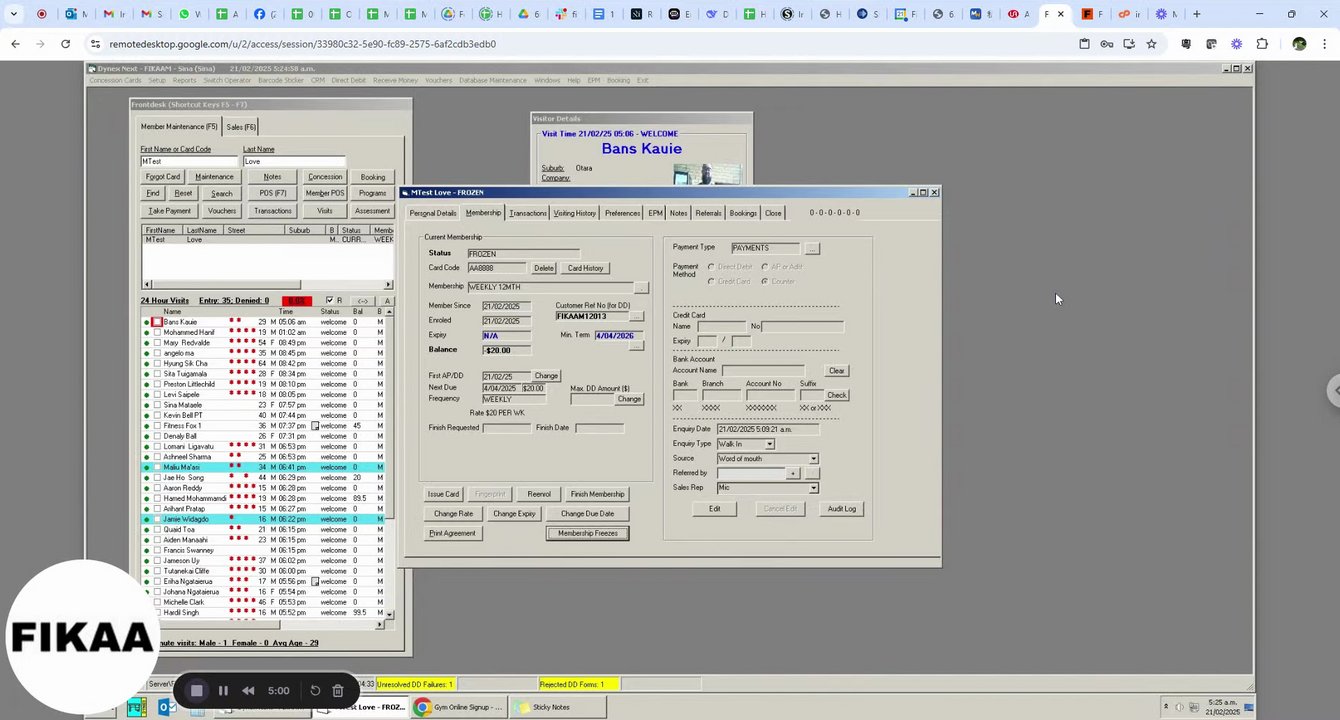Viewport: 1340px width, 720px height.
Task: Expand the Enquiry Type dropdown
Action: [x=769, y=444]
